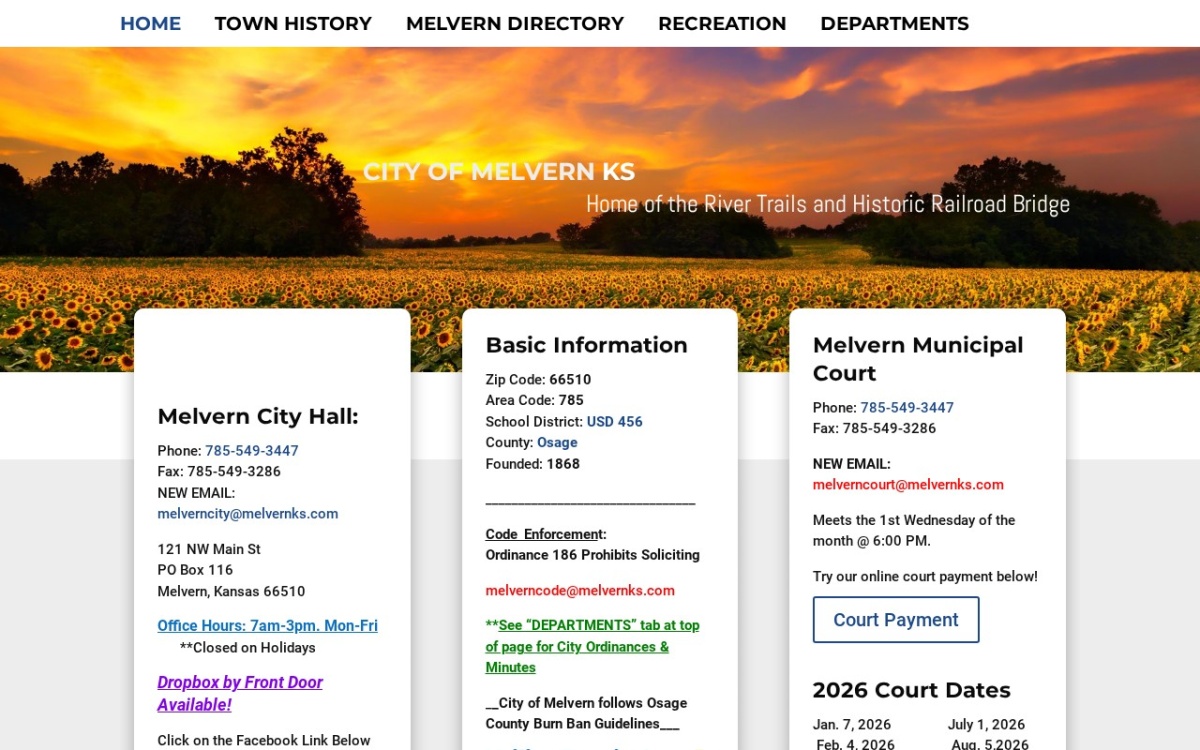Open the HOME menu item
The width and height of the screenshot is (1200, 750).
tap(150, 23)
